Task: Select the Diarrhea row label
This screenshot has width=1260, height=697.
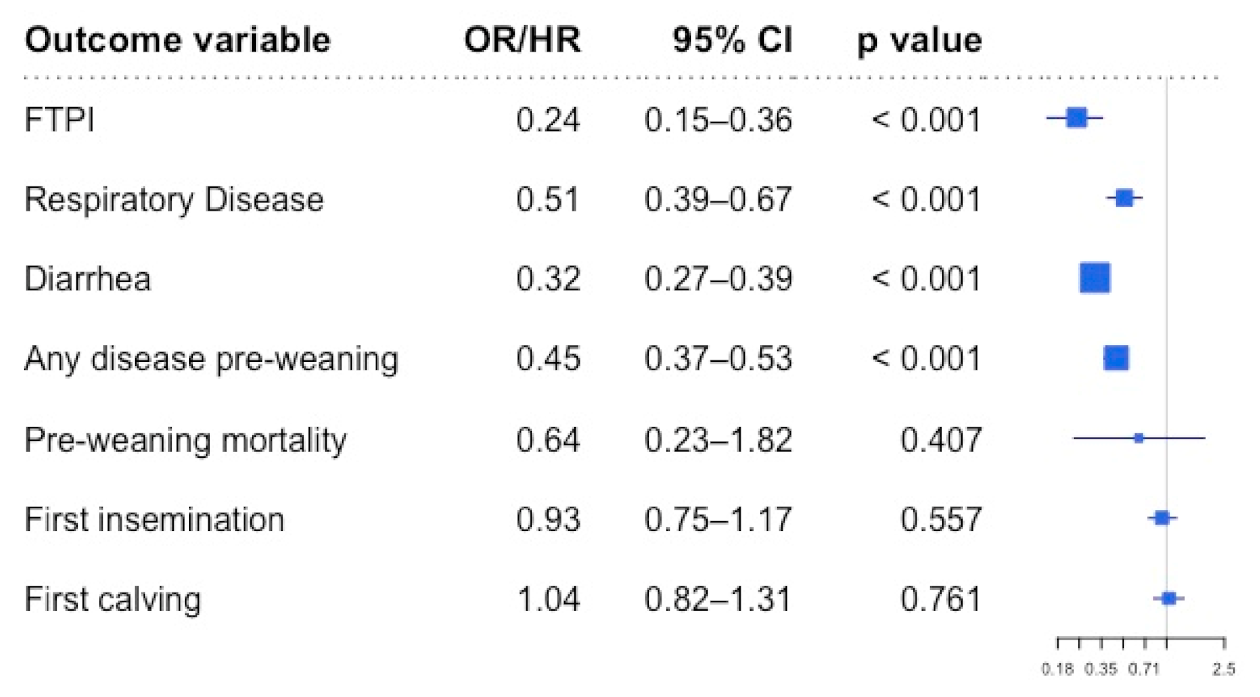Action: pyautogui.click(x=87, y=278)
